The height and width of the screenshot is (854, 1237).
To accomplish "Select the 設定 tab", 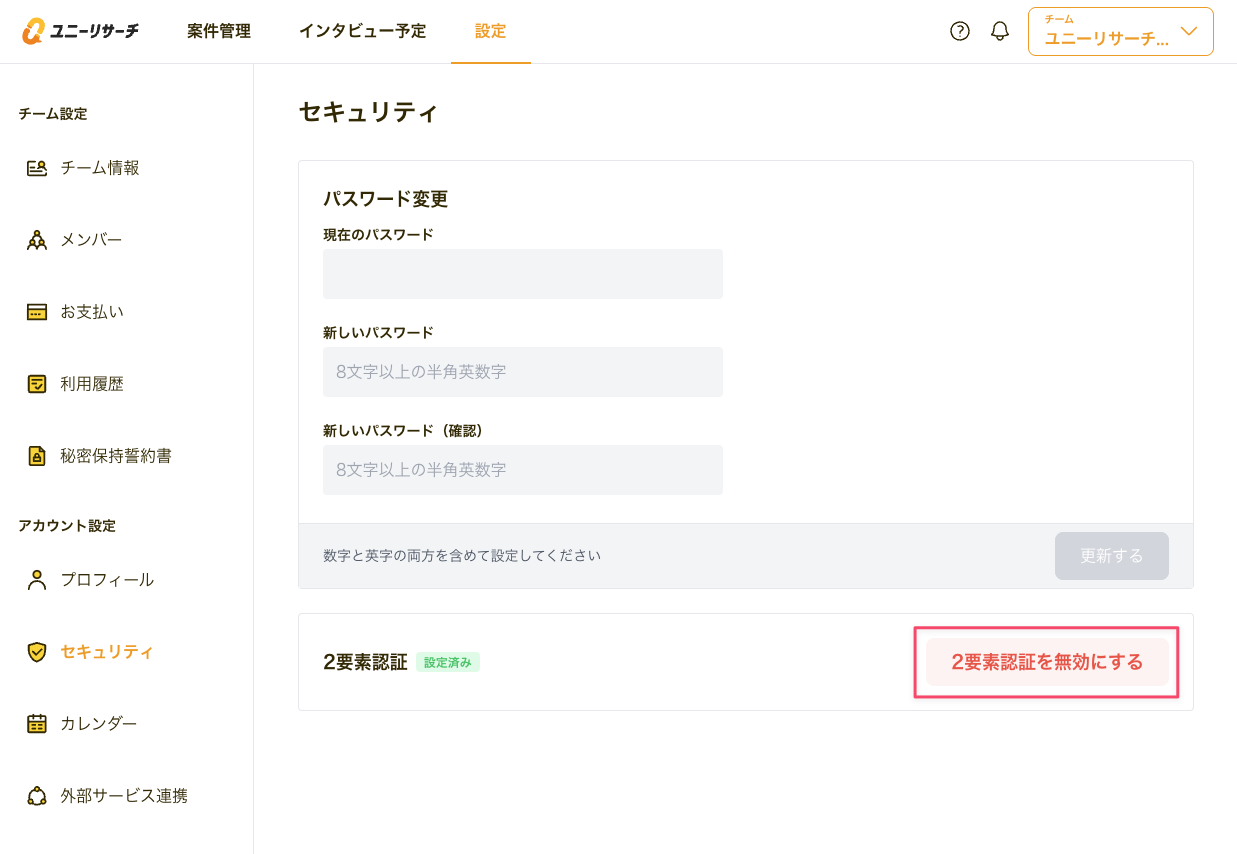I will point(490,31).
